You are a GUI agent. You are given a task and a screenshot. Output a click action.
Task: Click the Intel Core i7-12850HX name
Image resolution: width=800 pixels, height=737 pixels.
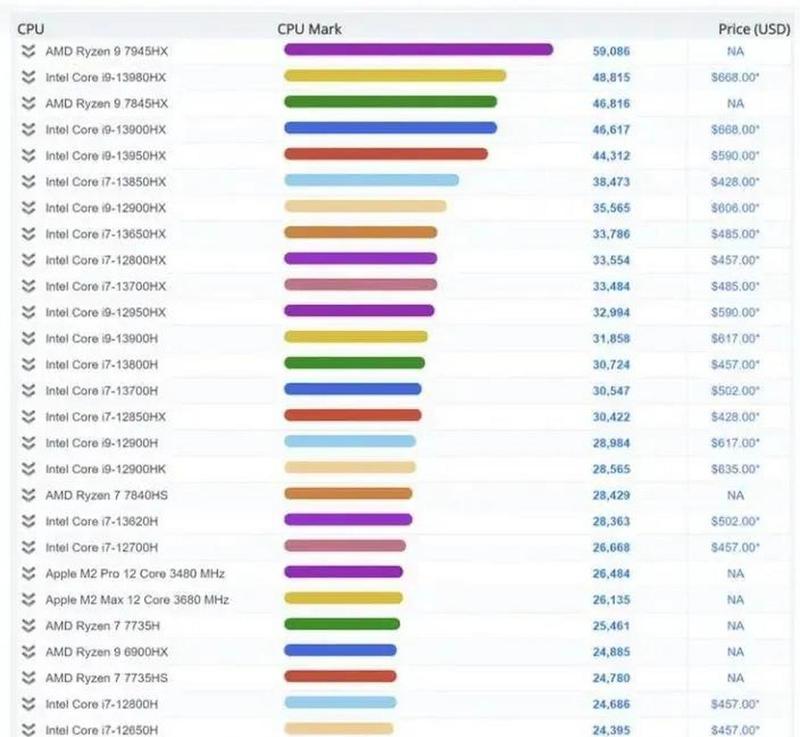coord(106,417)
